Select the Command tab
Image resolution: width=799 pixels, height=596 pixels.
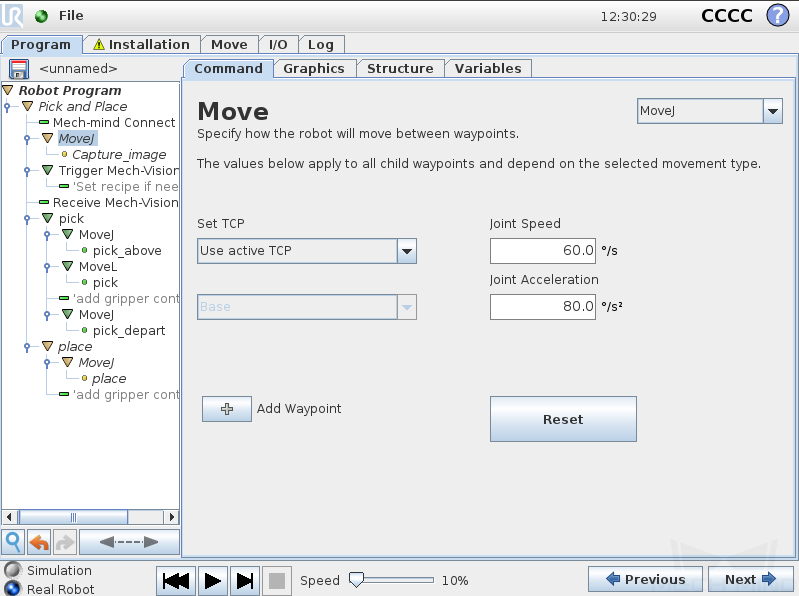point(228,69)
